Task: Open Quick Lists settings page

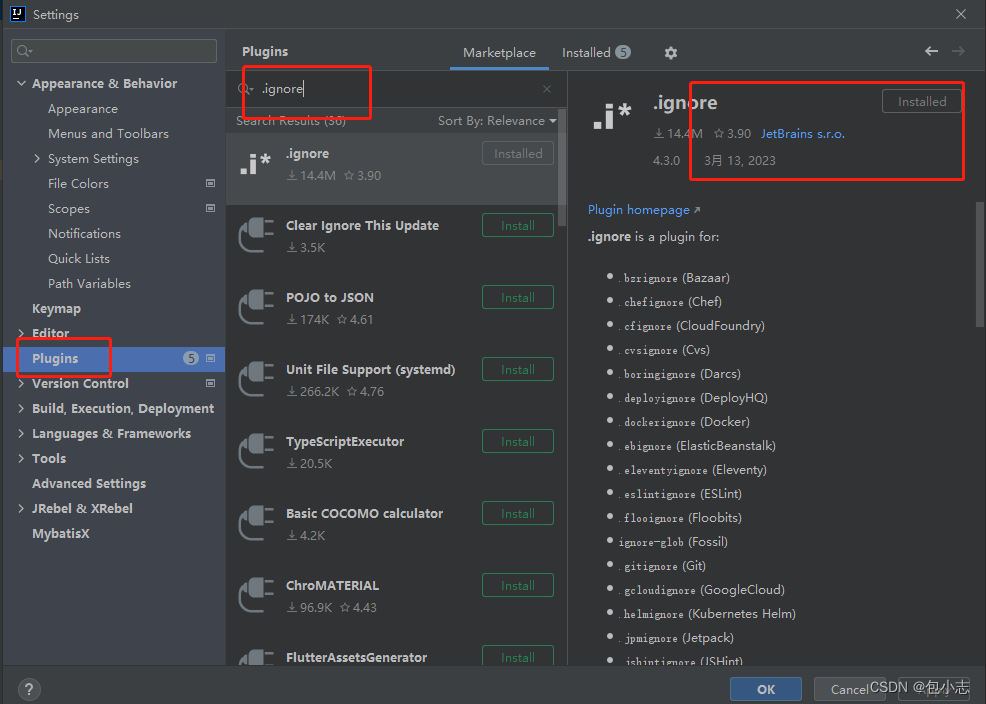Action: point(79,258)
